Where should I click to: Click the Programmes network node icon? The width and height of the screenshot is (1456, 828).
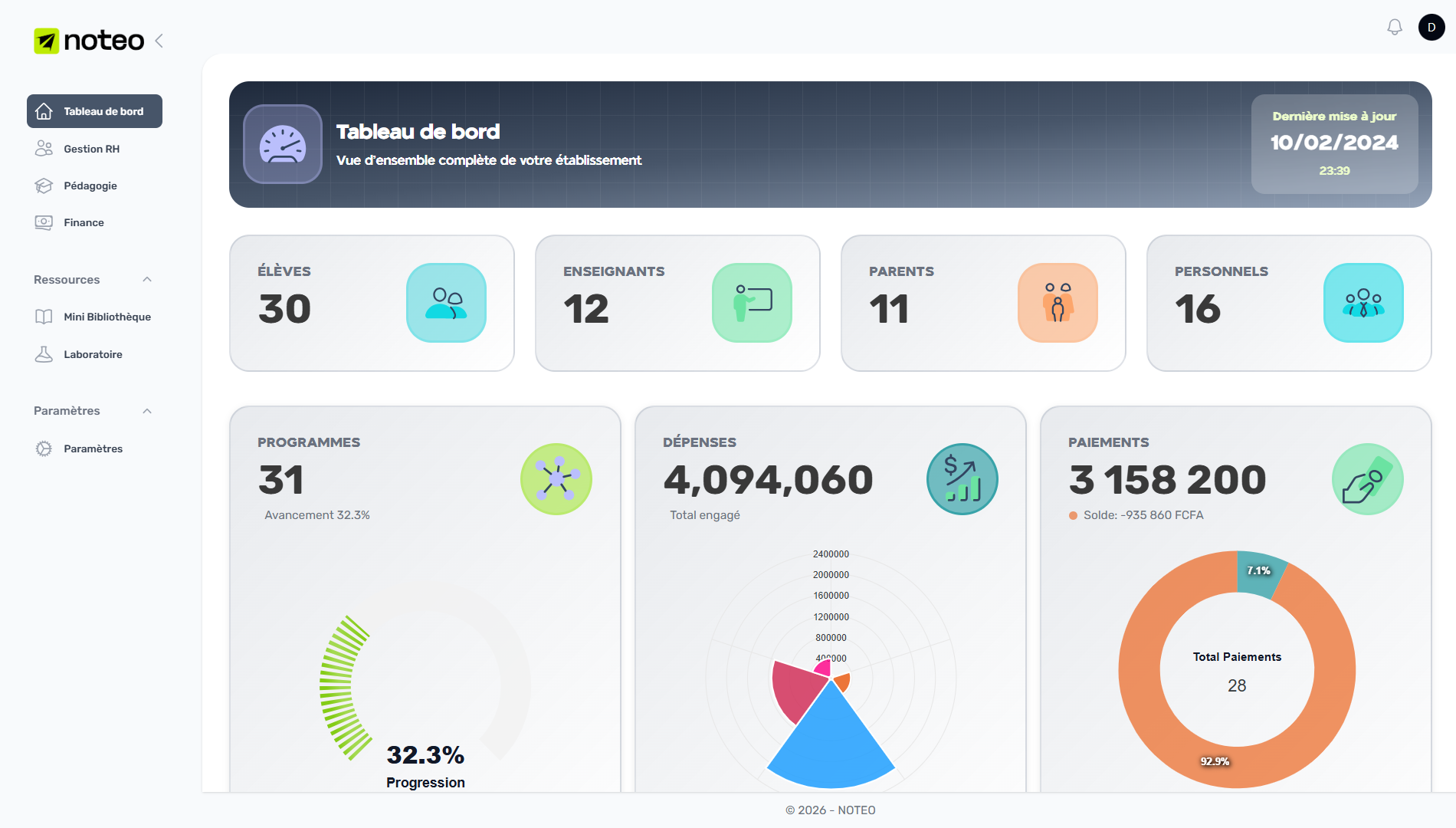[556, 479]
